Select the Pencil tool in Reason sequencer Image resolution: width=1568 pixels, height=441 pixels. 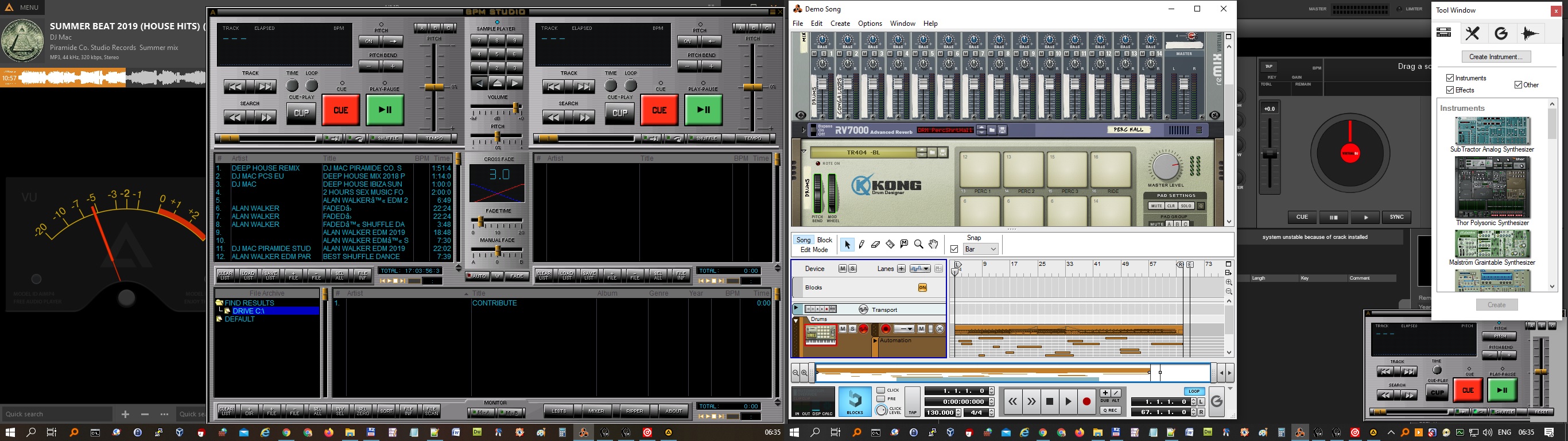coord(861,245)
